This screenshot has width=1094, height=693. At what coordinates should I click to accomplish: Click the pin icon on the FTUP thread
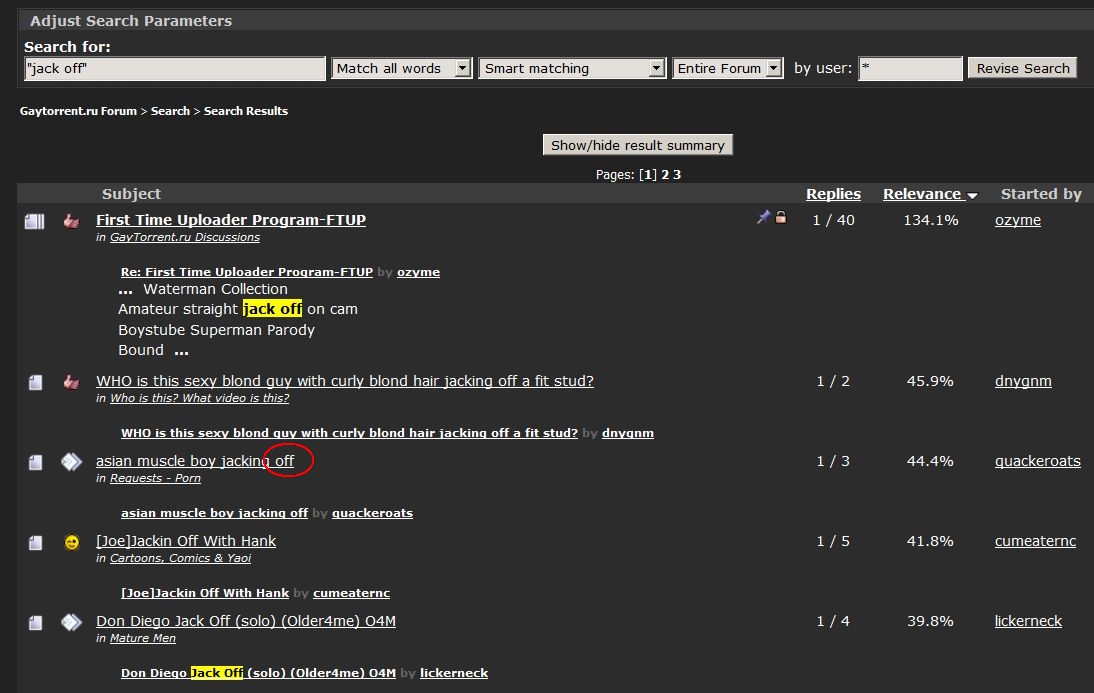[763, 217]
